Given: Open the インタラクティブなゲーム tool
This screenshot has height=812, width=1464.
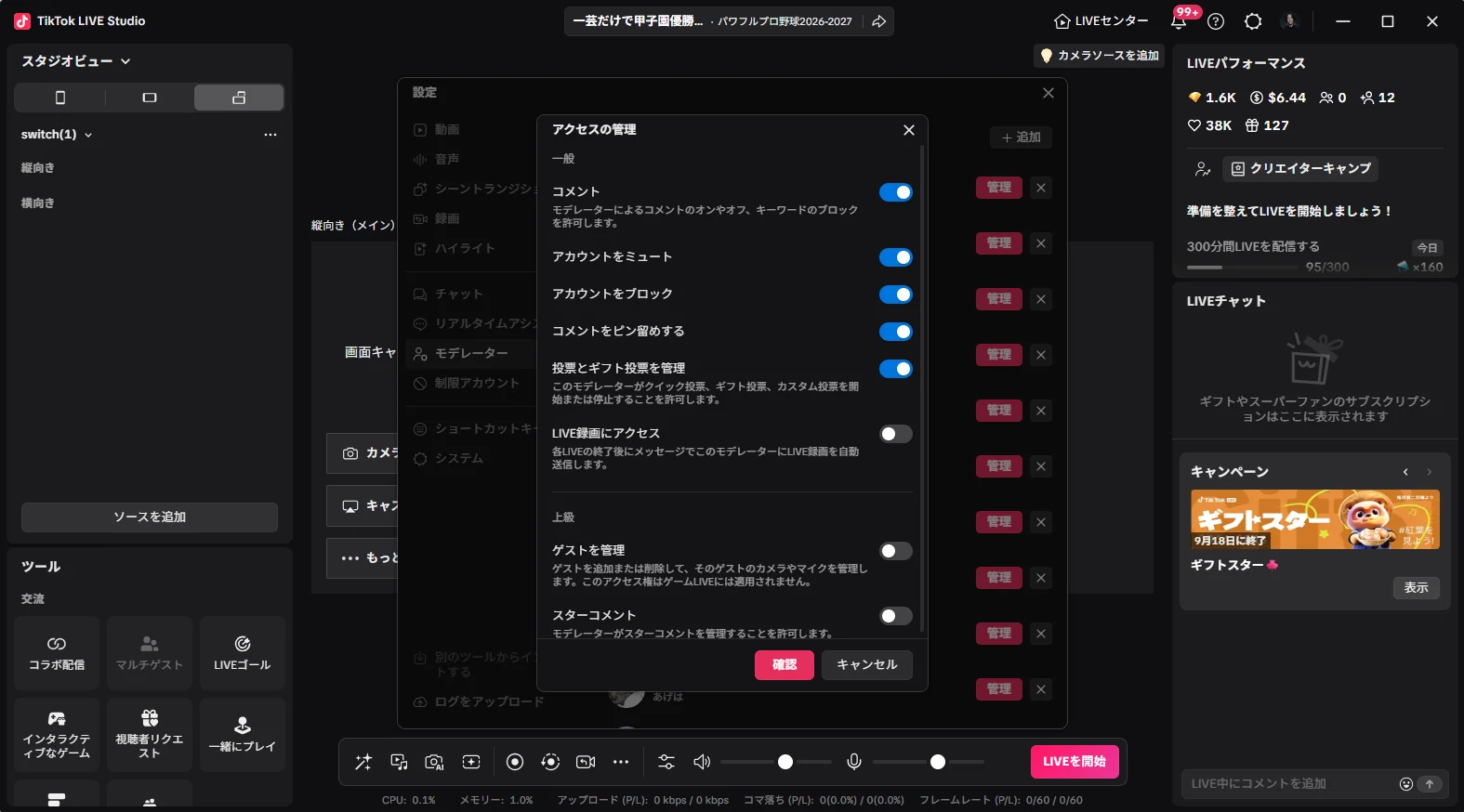Looking at the screenshot, I should point(57,735).
